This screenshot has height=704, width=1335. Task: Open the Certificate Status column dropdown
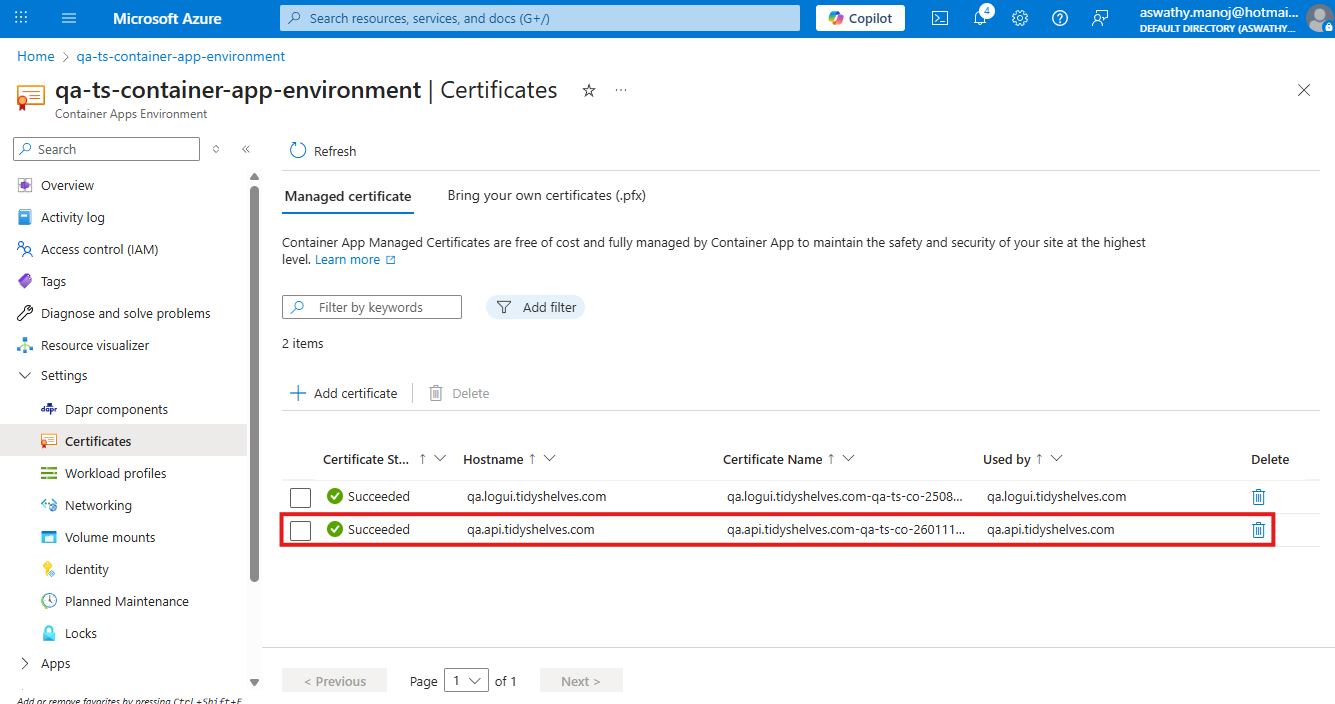click(x=440, y=459)
